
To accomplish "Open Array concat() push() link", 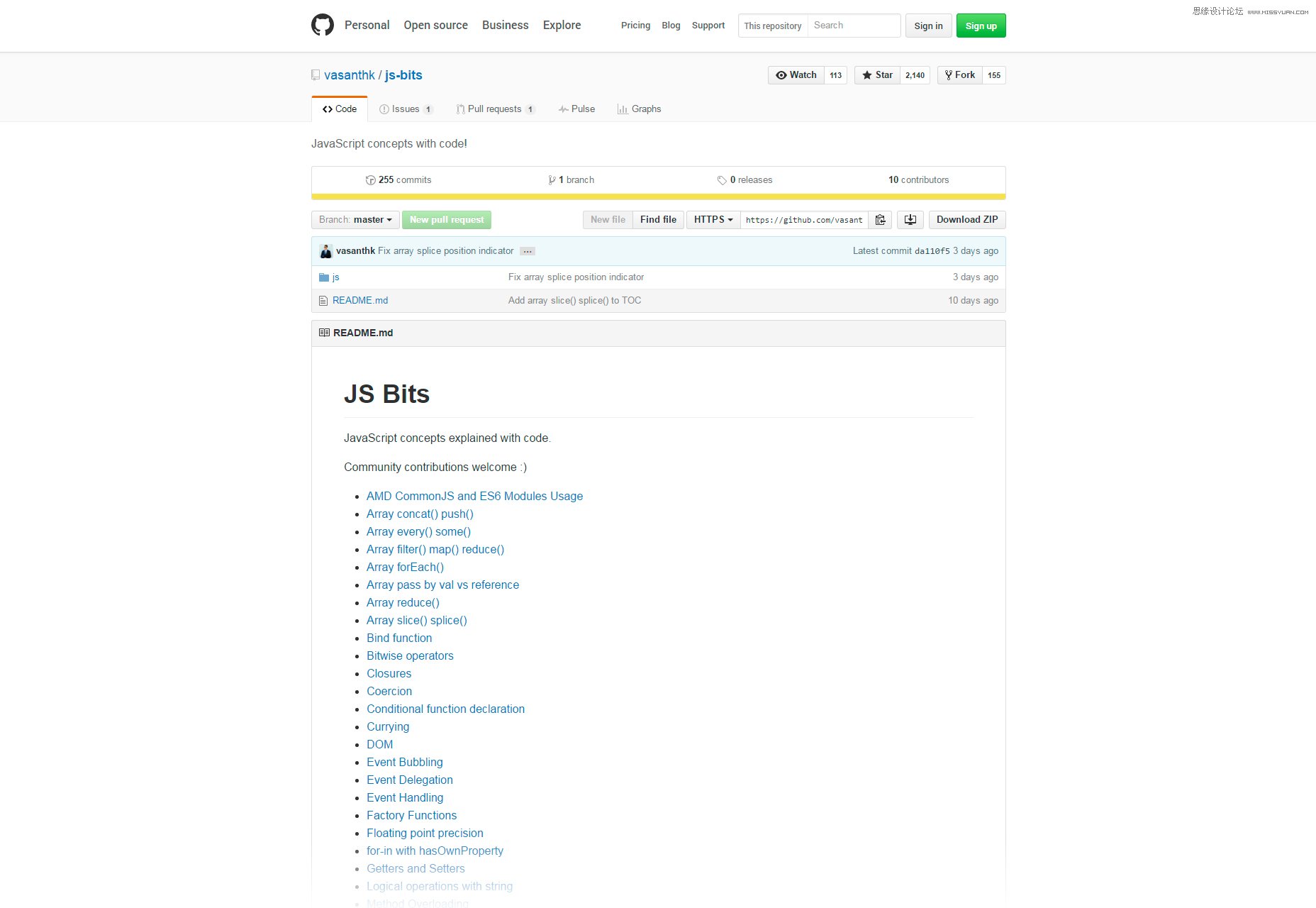I will coord(420,514).
